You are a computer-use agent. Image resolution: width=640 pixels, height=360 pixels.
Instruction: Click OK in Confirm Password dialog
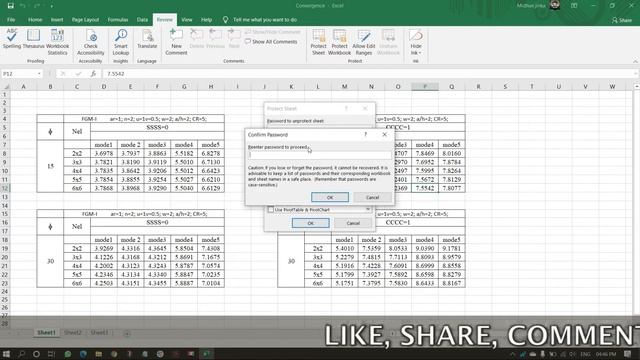point(330,197)
